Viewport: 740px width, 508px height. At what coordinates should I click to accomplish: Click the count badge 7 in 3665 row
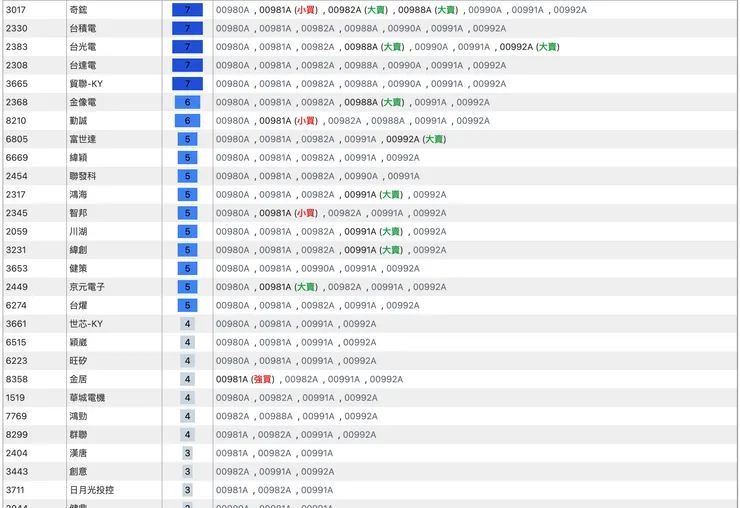tap(187, 84)
